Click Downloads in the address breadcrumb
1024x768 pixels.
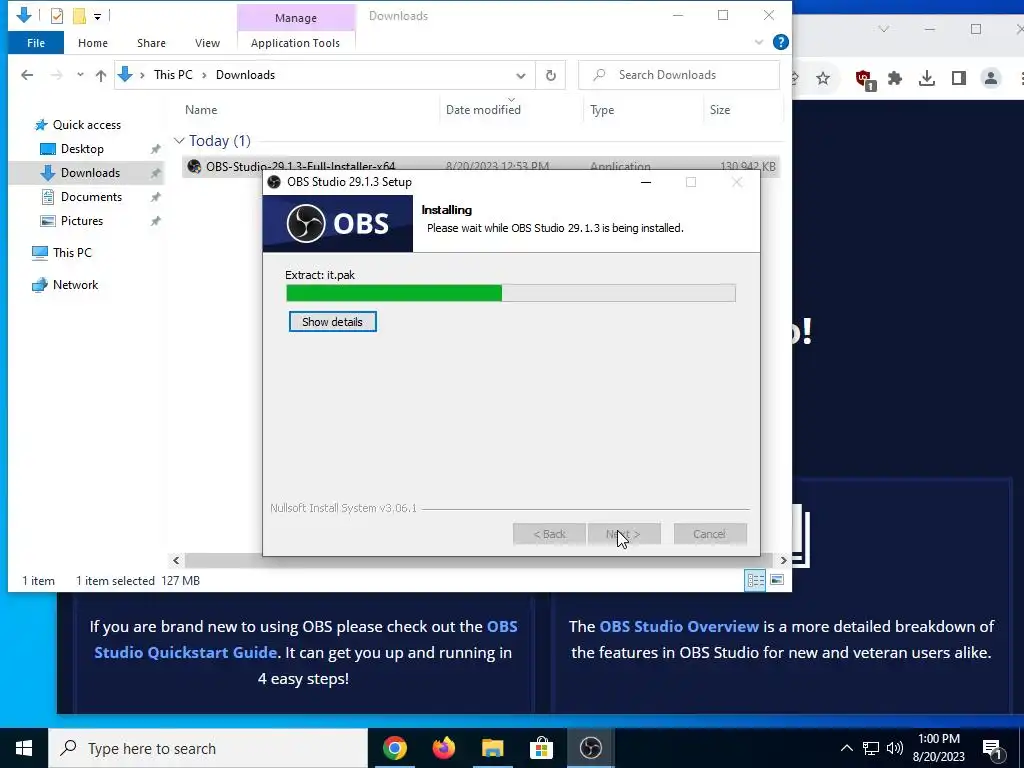coord(246,75)
